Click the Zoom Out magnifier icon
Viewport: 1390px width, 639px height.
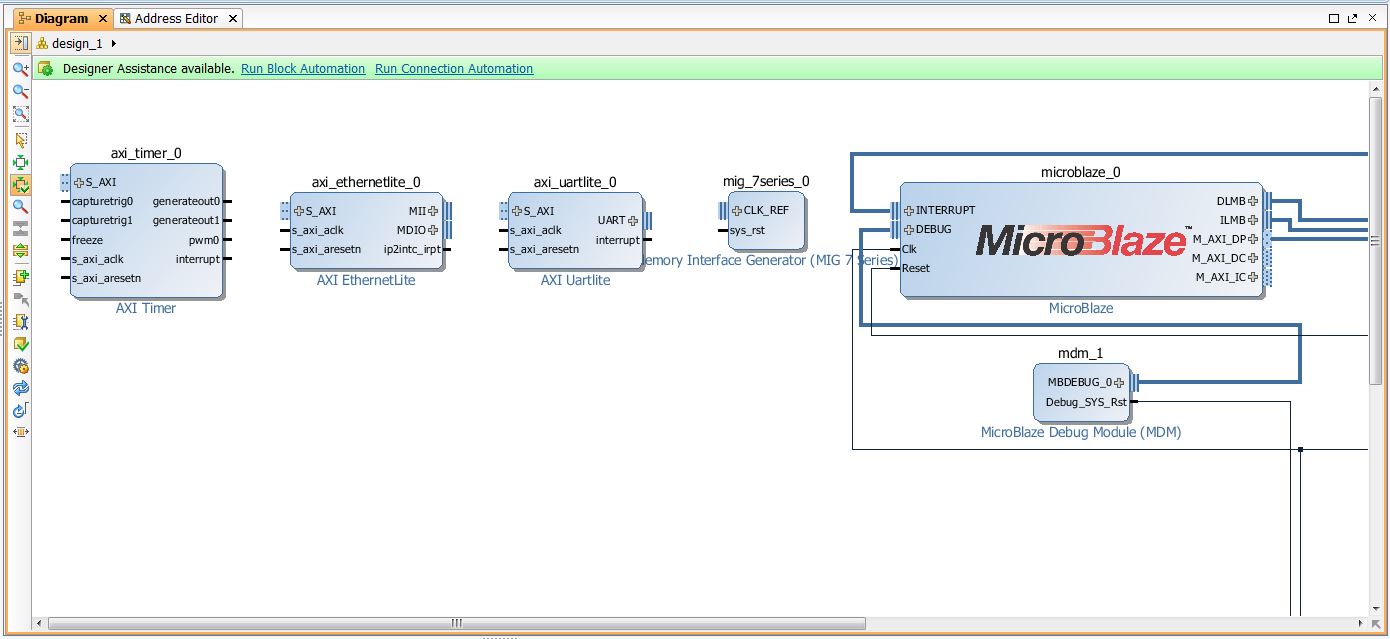pyautogui.click(x=20, y=91)
